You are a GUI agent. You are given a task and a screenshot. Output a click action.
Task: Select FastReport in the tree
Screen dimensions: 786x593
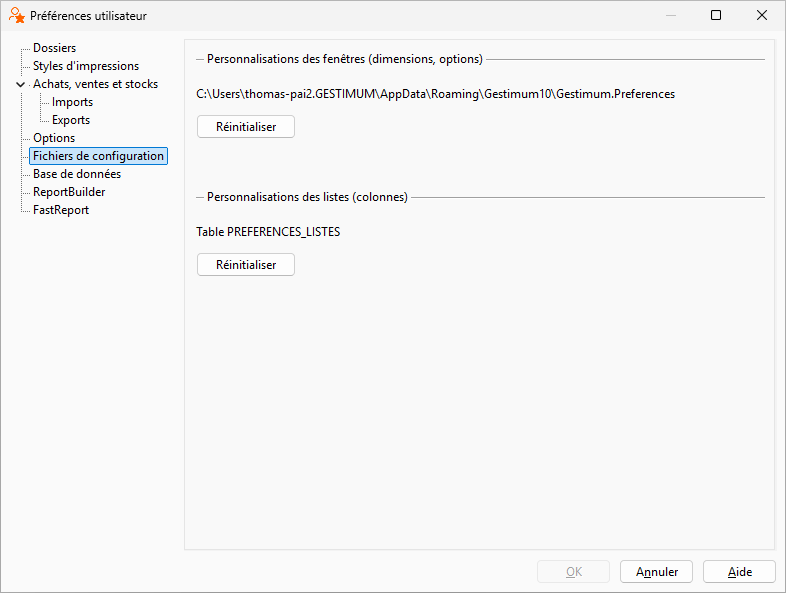[x=61, y=211]
